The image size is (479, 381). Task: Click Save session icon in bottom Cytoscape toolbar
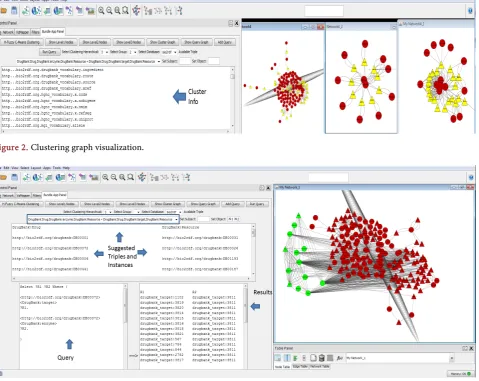(15, 177)
